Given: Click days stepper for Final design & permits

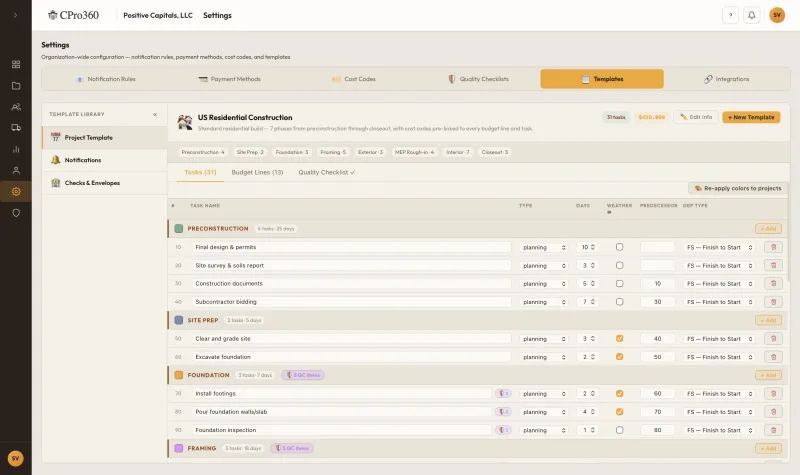Looking at the screenshot, I should (592, 247).
